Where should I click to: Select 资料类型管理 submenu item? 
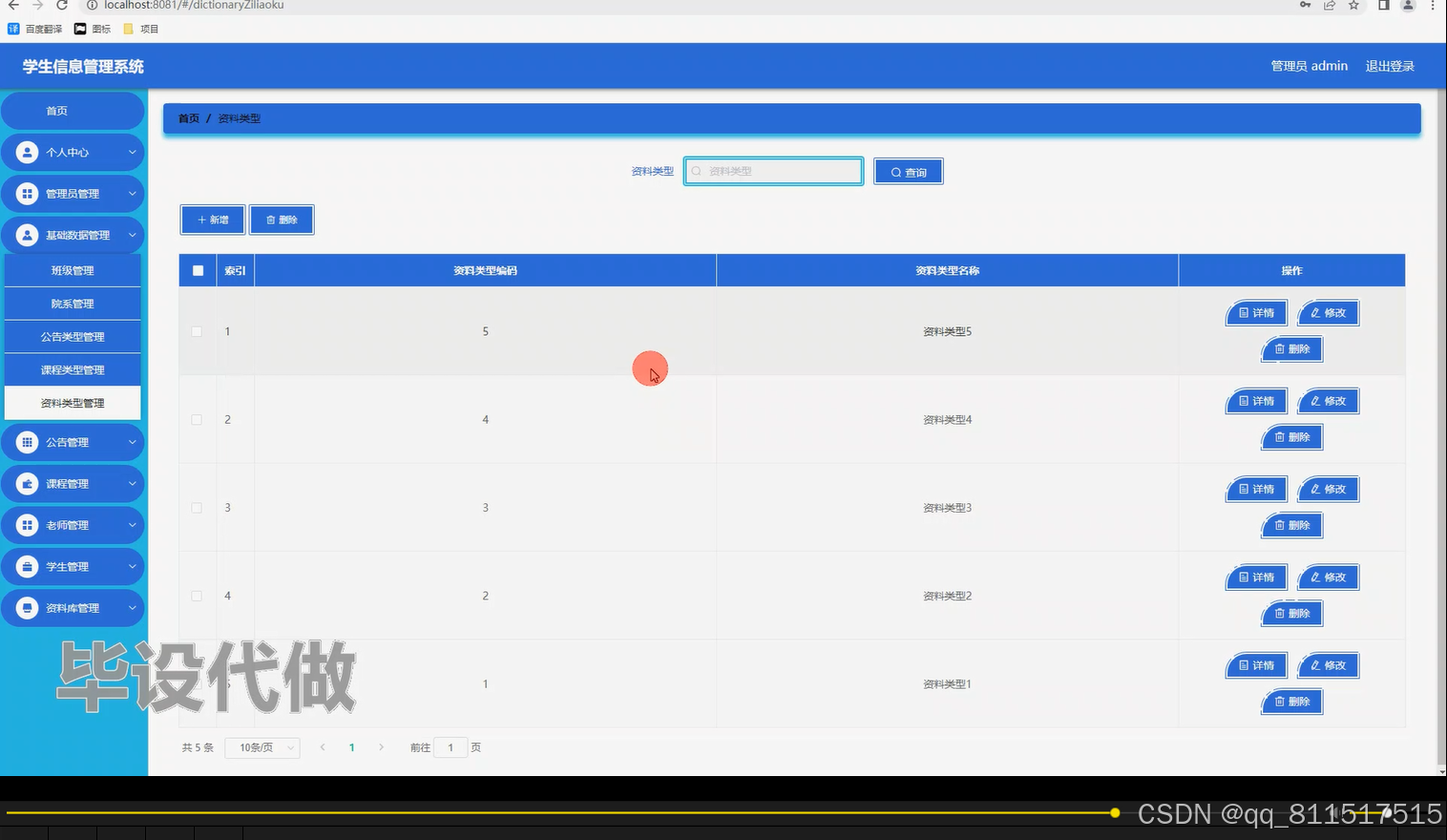pyautogui.click(x=73, y=403)
